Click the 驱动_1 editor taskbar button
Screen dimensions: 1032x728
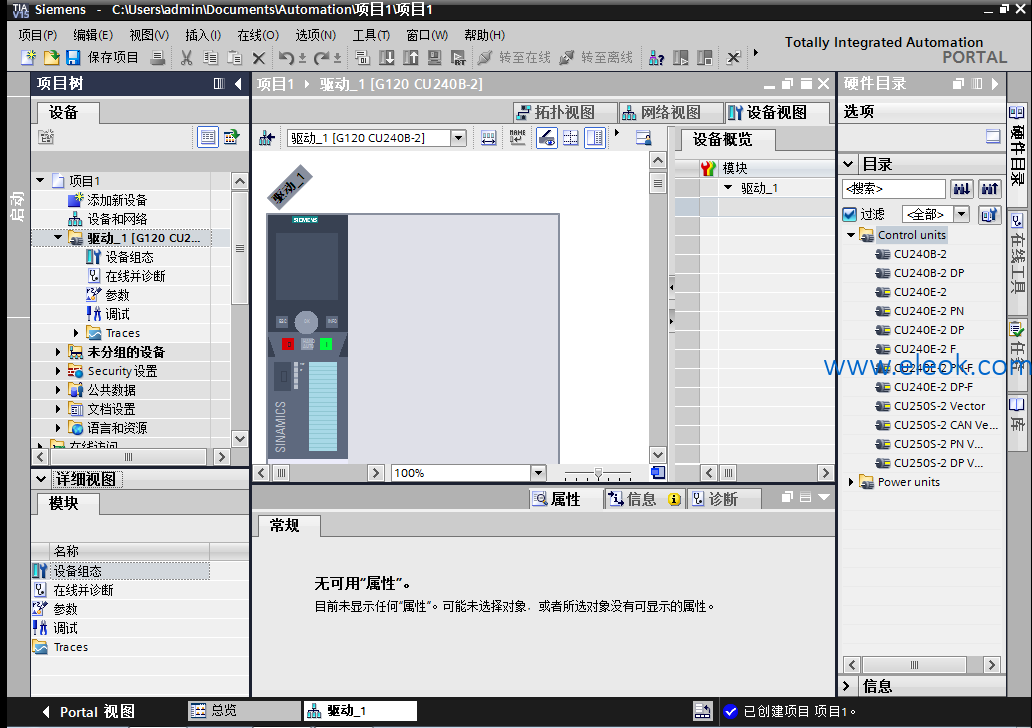pos(360,711)
